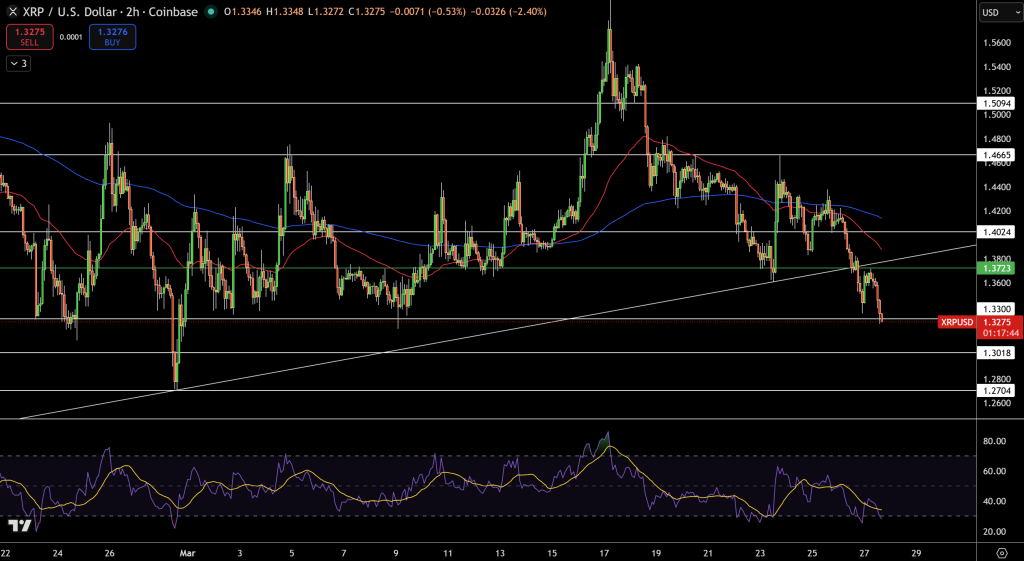Click the 1.5400 price axis tick

coord(996,67)
